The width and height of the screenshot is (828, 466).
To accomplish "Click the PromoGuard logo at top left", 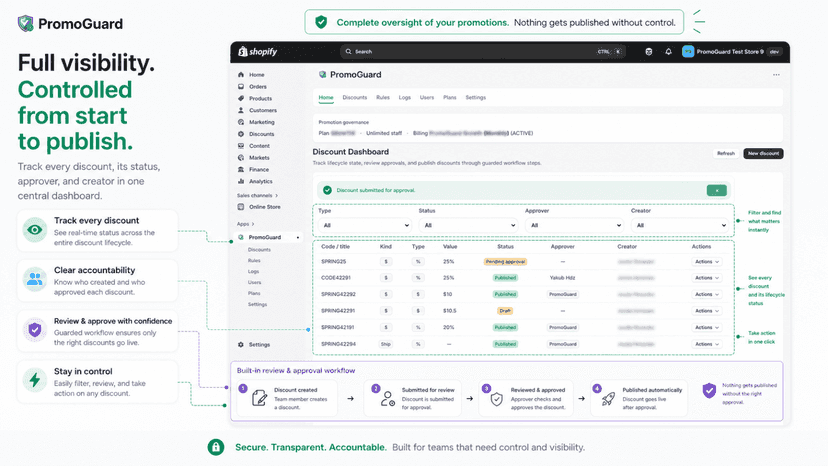I will (70, 24).
